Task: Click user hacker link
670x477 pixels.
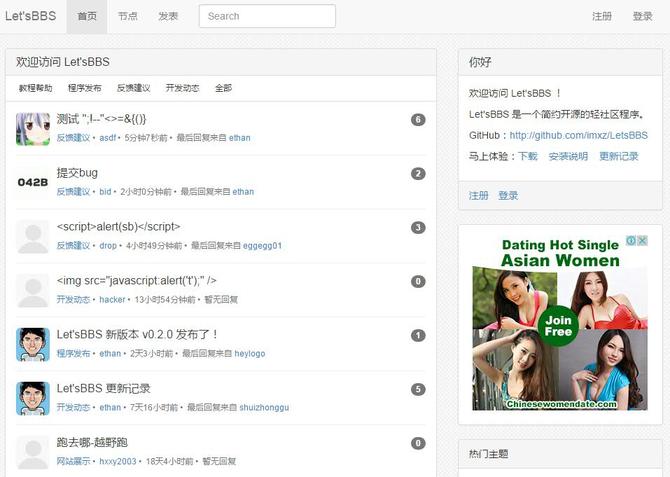Action: pyautogui.click(x=112, y=300)
